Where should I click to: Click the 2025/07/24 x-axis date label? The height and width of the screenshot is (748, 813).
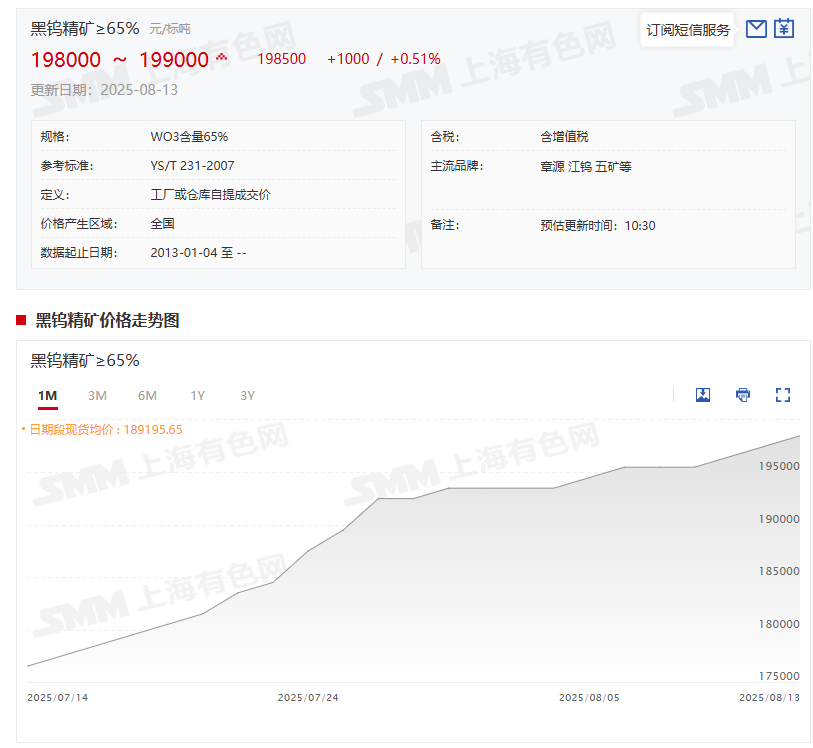pos(308,697)
